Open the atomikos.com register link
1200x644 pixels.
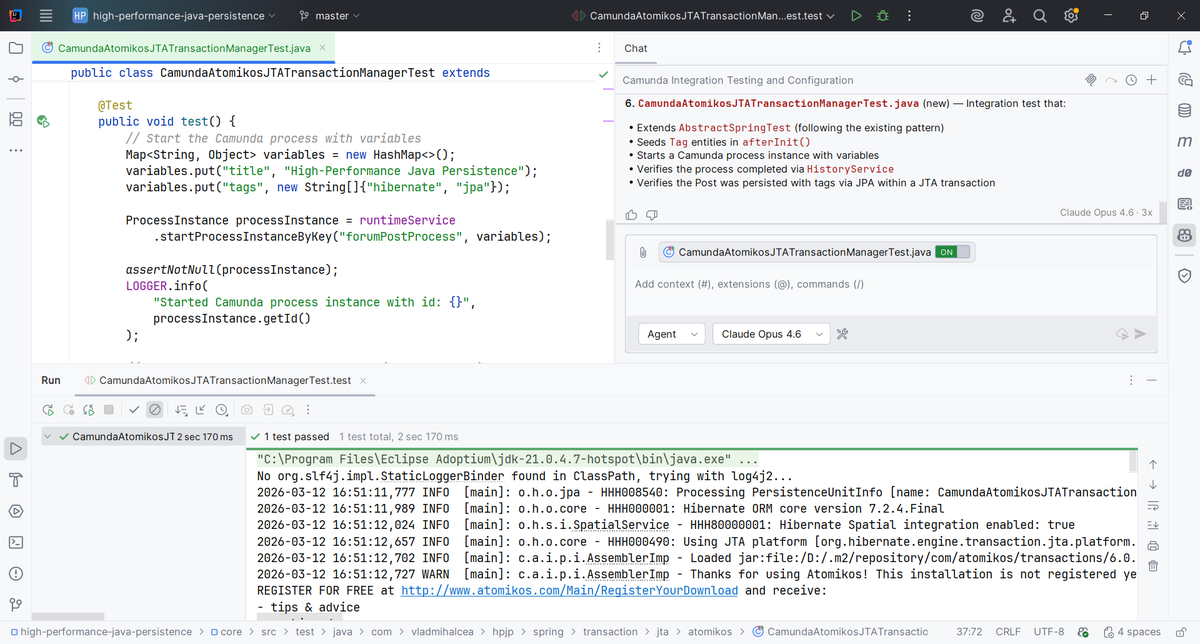[x=570, y=591]
